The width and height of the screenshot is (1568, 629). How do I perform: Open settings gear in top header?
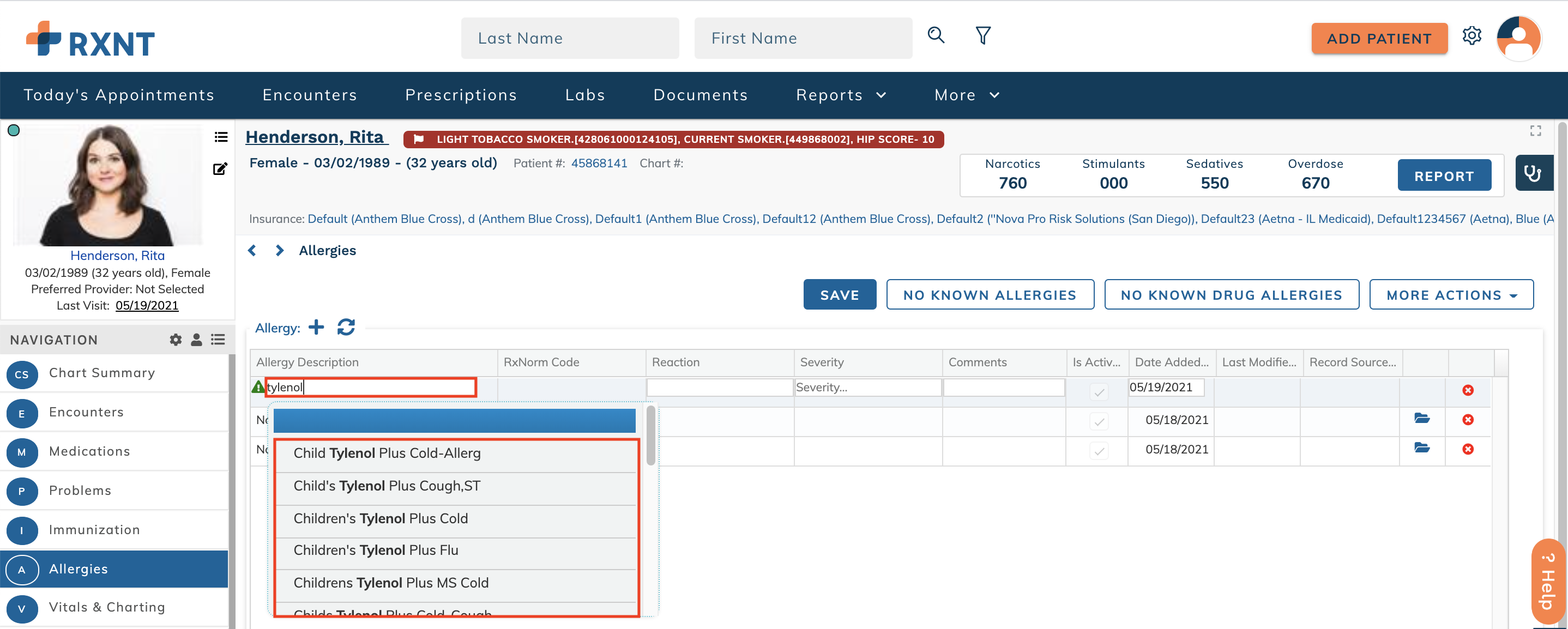[x=1471, y=36]
